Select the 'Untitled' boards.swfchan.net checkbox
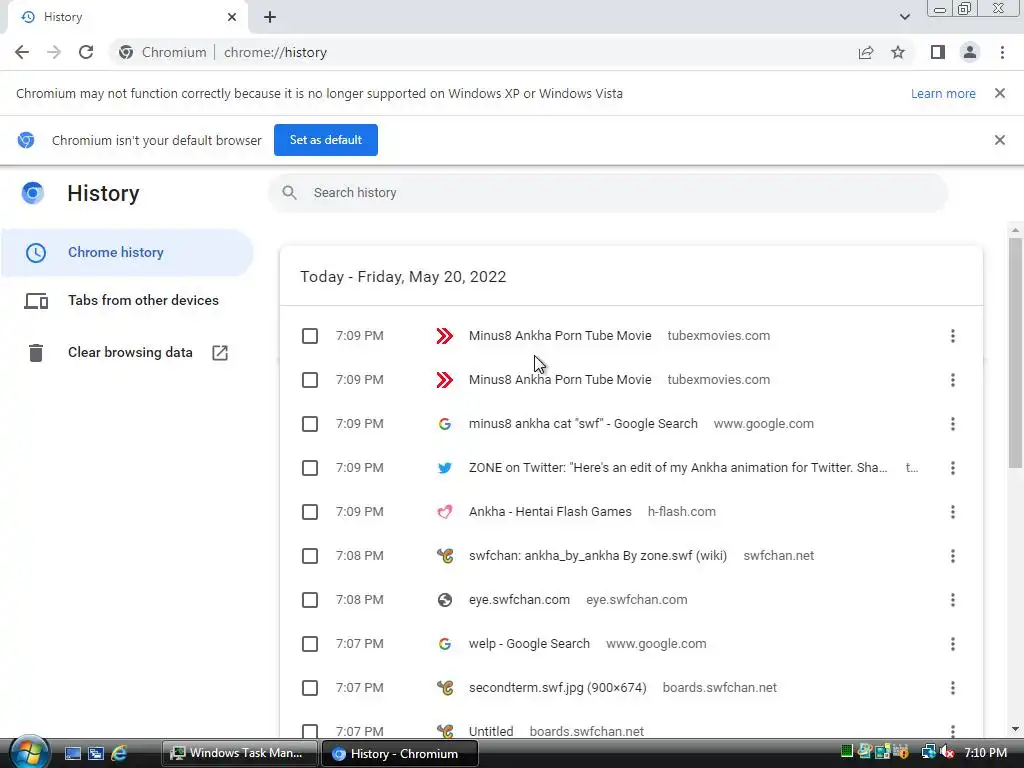This screenshot has width=1024, height=768. pos(310,731)
